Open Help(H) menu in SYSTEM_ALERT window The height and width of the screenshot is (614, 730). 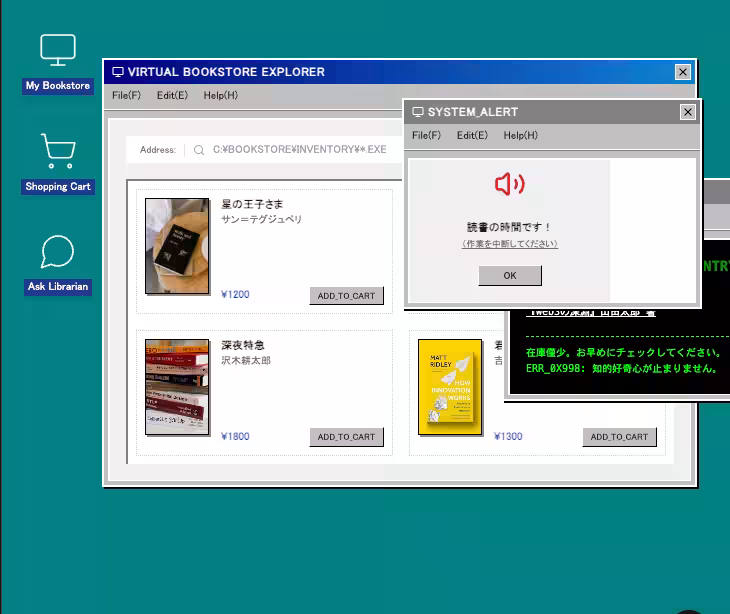520,135
